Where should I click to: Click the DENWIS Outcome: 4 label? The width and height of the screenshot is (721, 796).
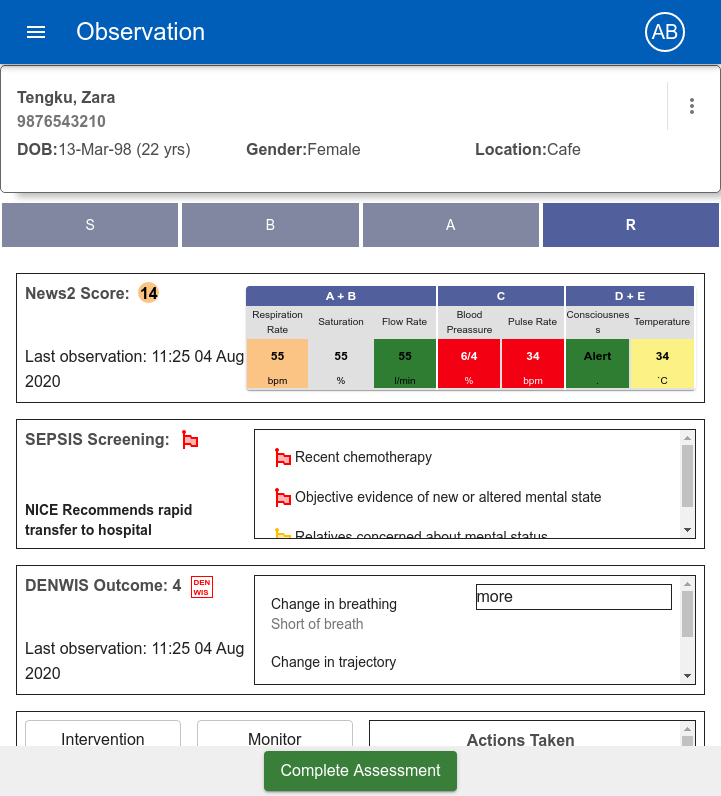[103, 585]
